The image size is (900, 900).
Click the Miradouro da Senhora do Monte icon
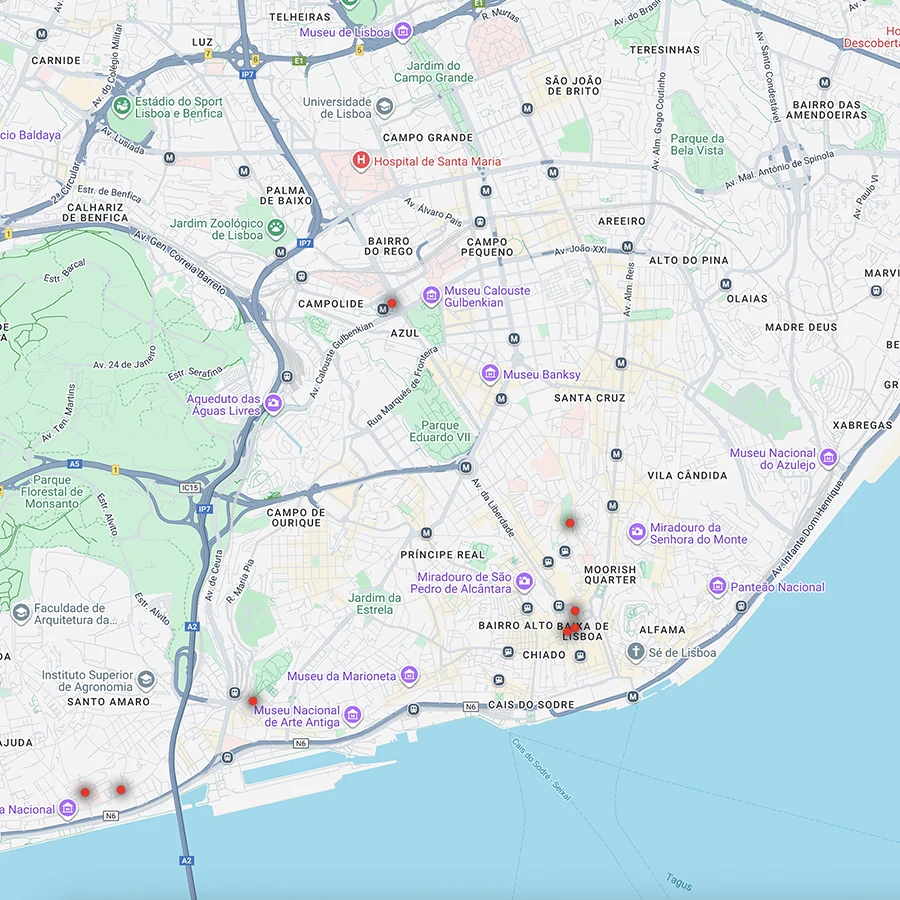[x=637, y=533]
